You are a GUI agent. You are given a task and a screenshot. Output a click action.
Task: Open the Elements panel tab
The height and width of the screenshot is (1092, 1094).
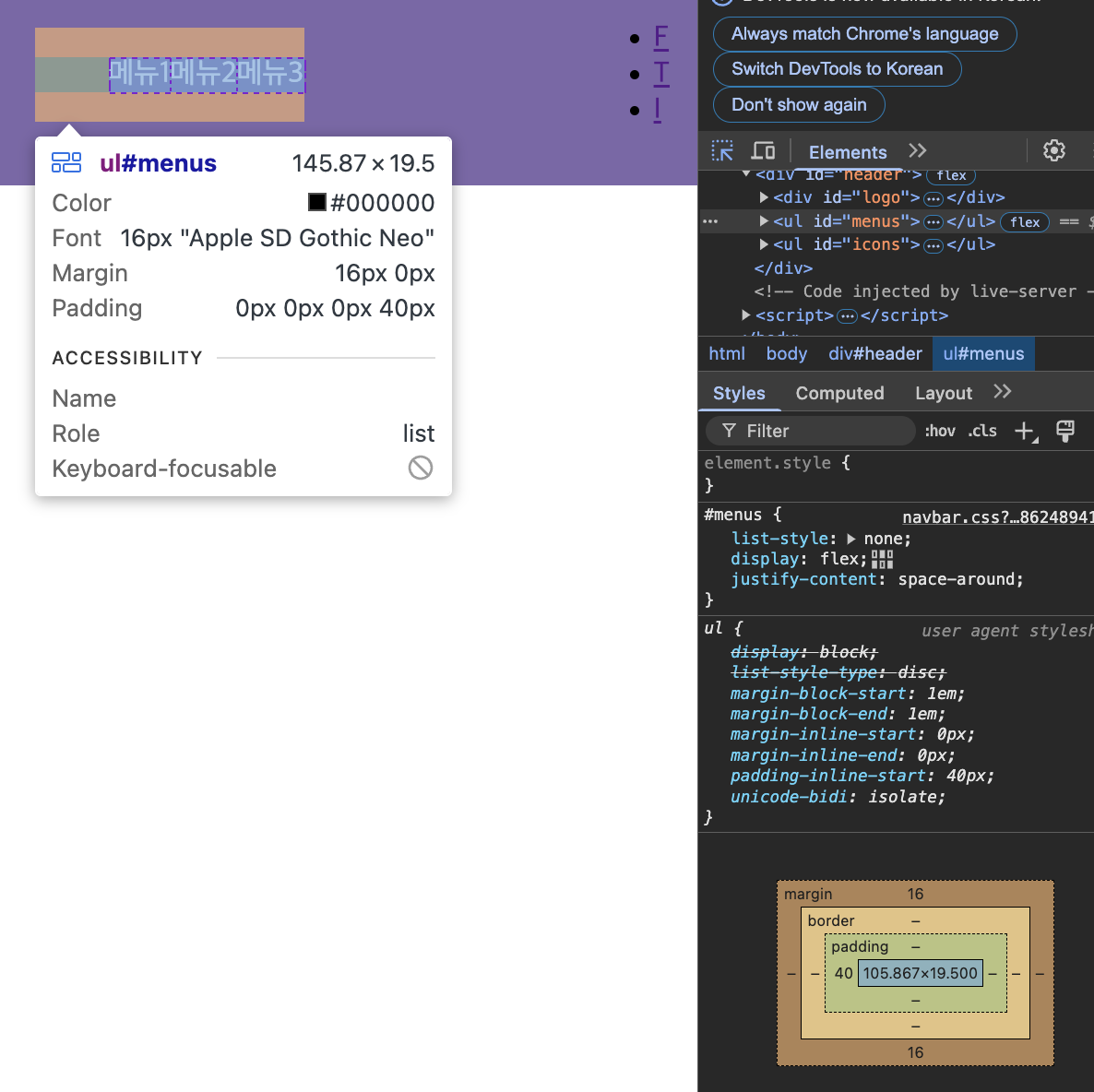(x=847, y=152)
